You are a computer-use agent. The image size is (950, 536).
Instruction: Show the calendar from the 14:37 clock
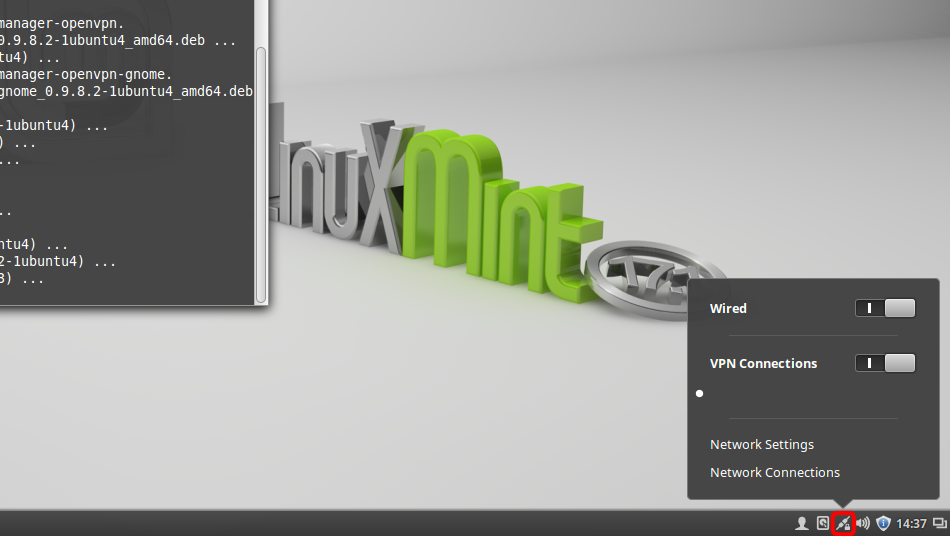coord(911,523)
